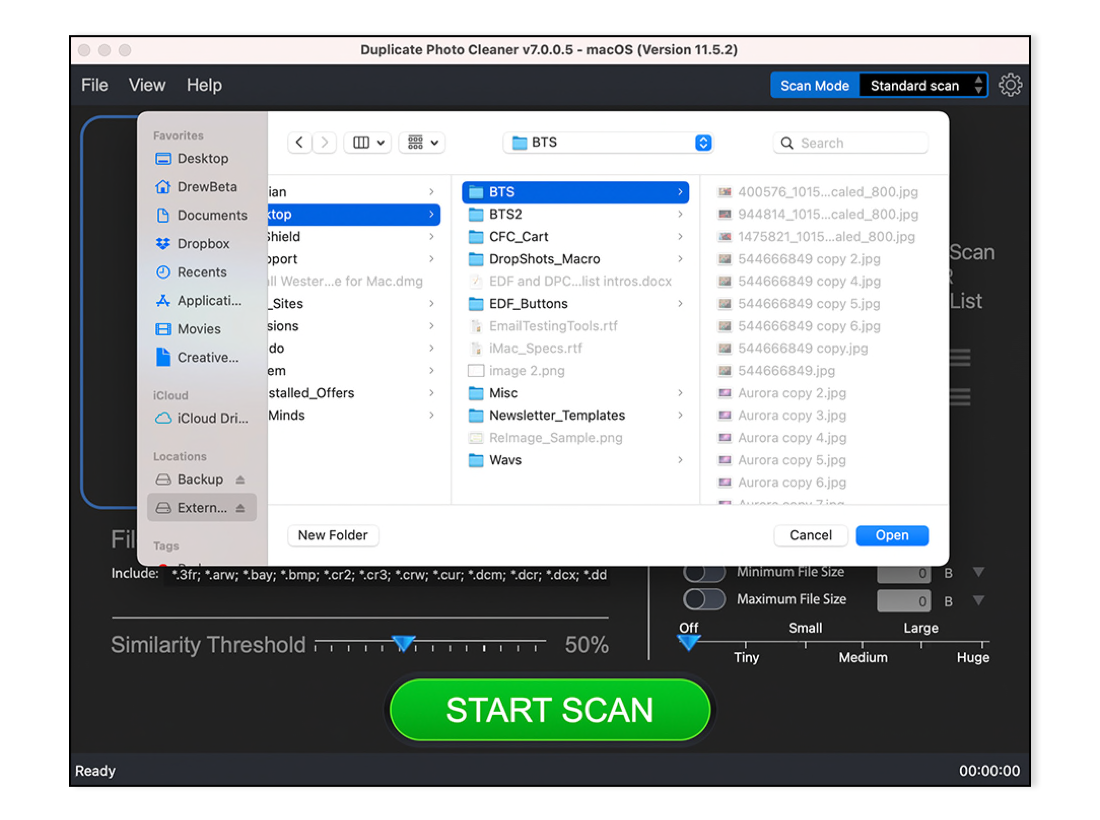This screenshot has width=1100, height=820.
Task: Select the Movies sidebar item
Action: coord(199,329)
